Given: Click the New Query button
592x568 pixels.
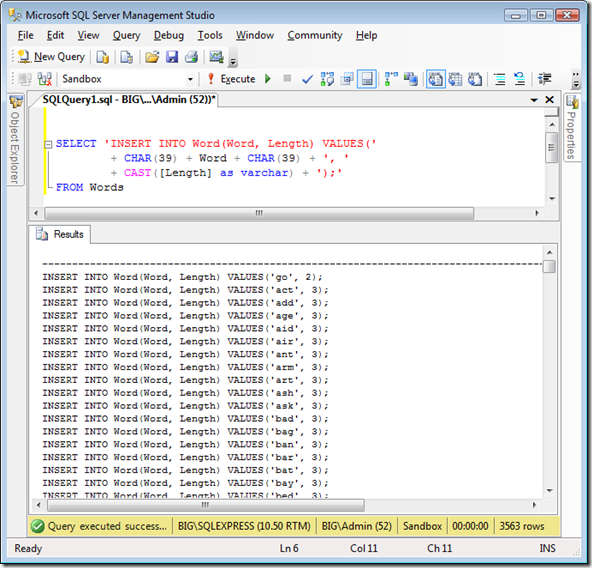Looking at the screenshot, I should (51, 57).
